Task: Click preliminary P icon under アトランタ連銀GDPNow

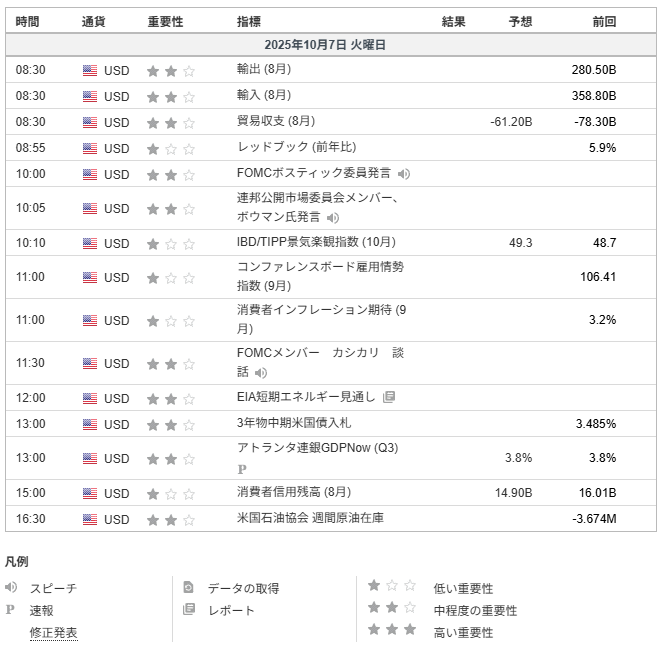Action: tap(242, 468)
